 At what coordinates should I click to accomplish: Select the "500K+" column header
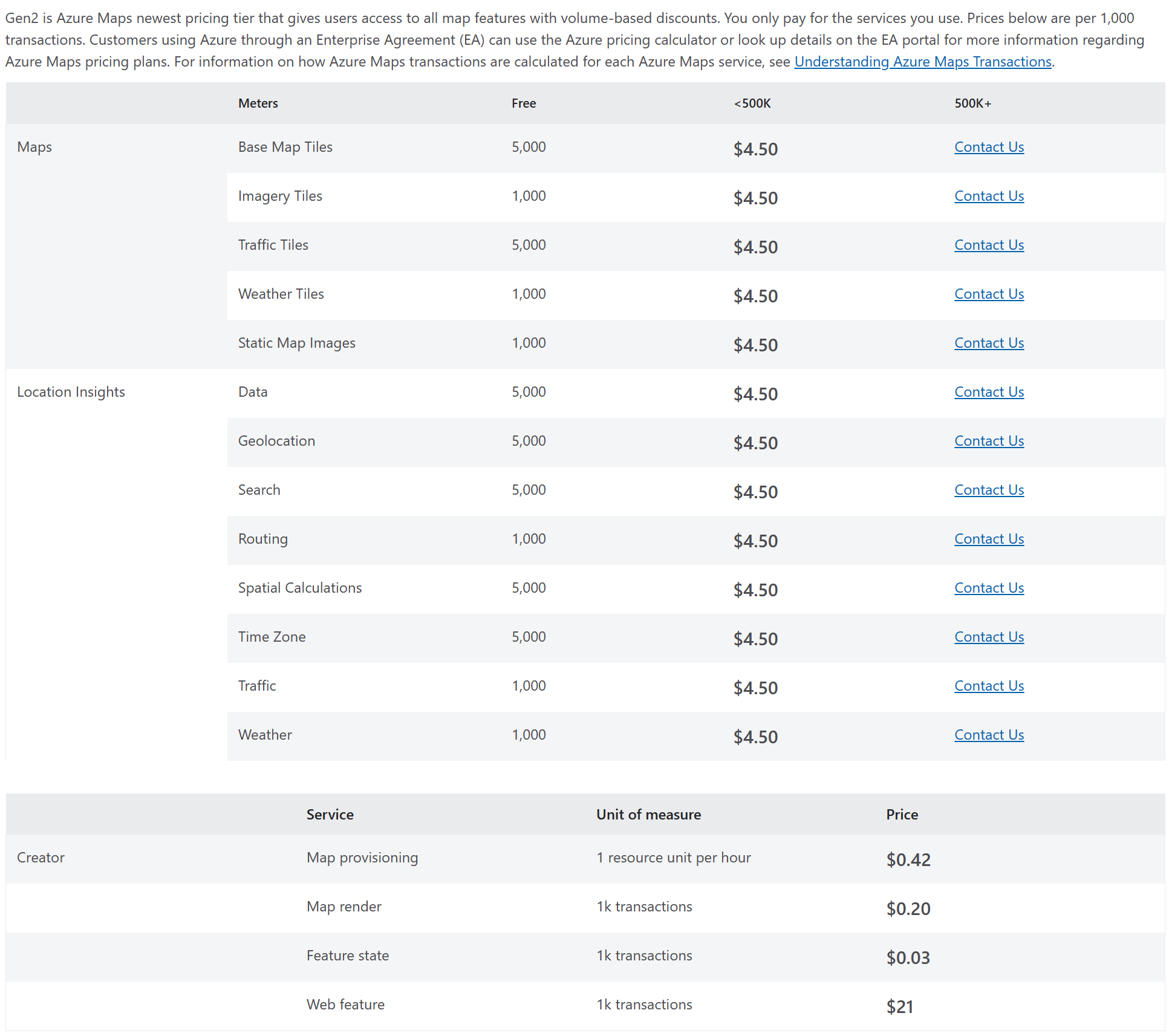coord(973,103)
